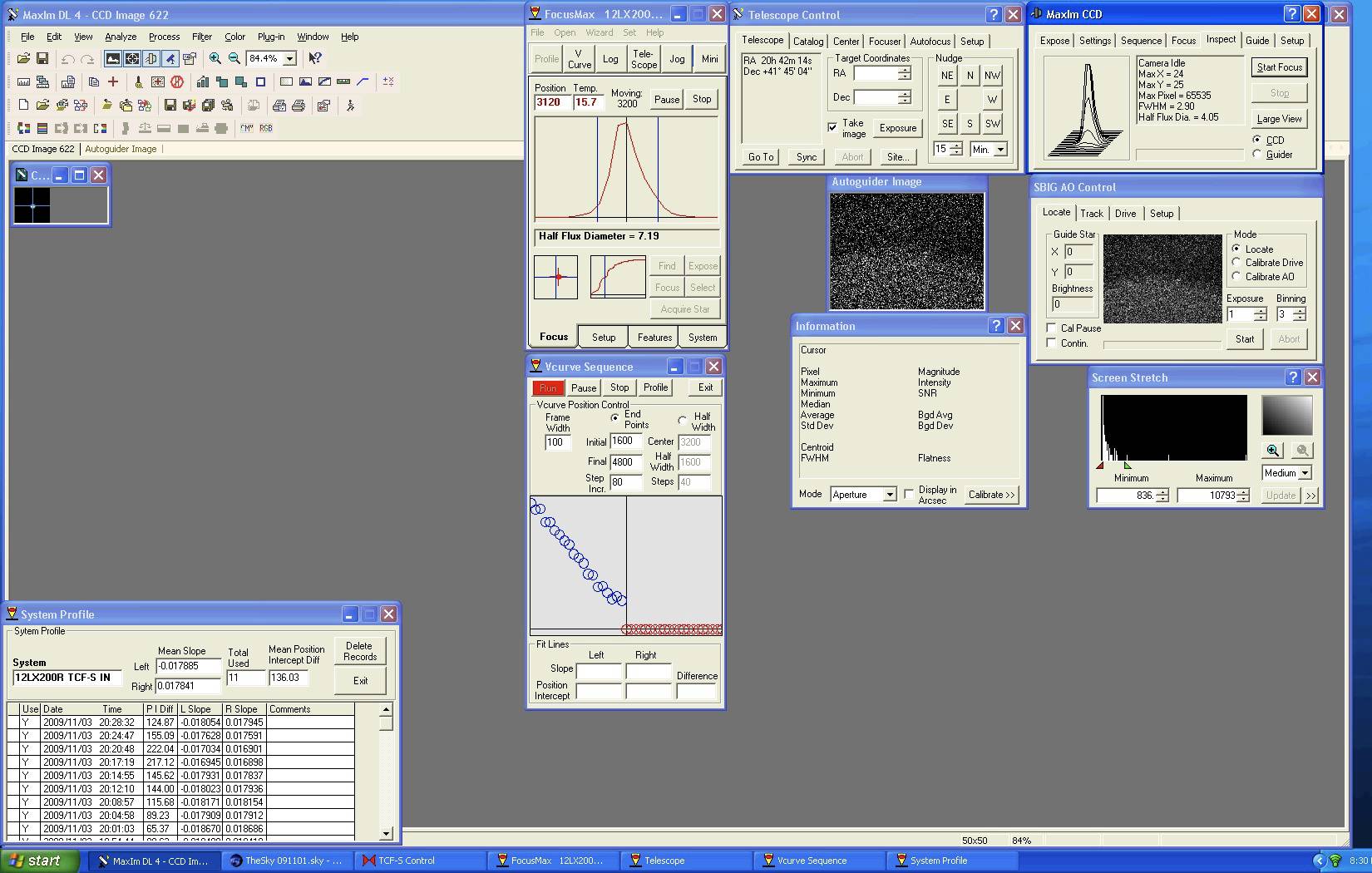The width and height of the screenshot is (1372, 873).
Task: Click the RGB color toolbar icon
Action: coord(266,128)
